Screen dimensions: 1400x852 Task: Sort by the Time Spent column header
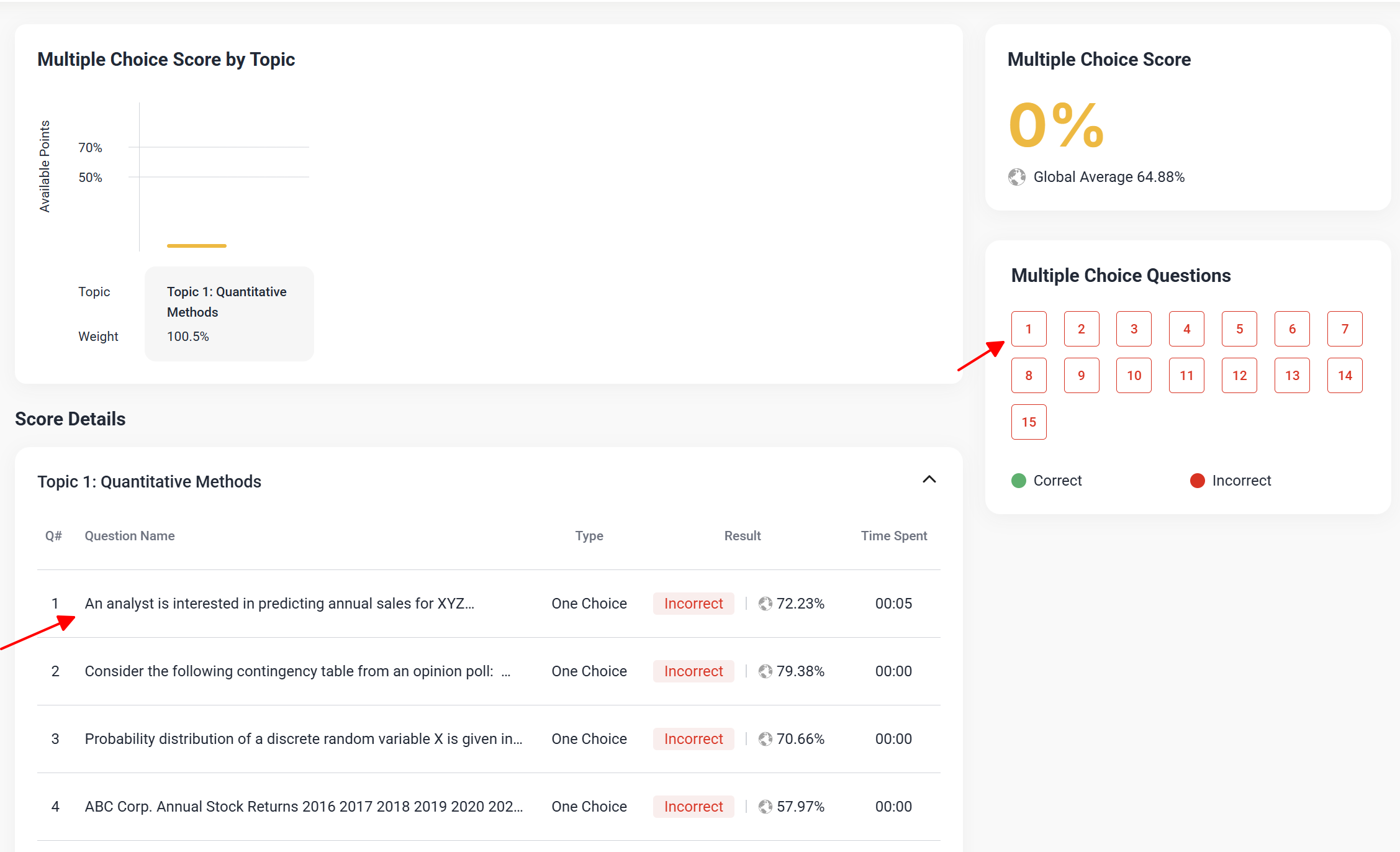pos(893,536)
